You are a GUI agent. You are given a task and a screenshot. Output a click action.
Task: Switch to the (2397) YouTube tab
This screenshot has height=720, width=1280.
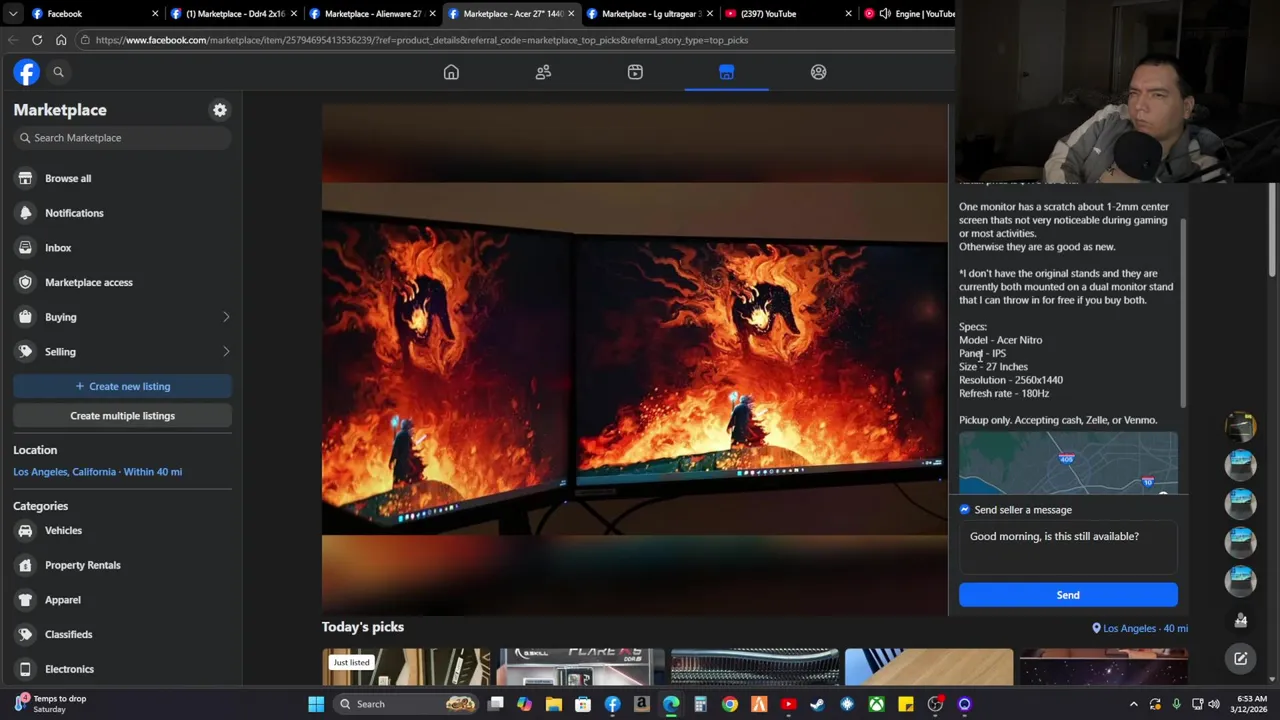coord(788,14)
